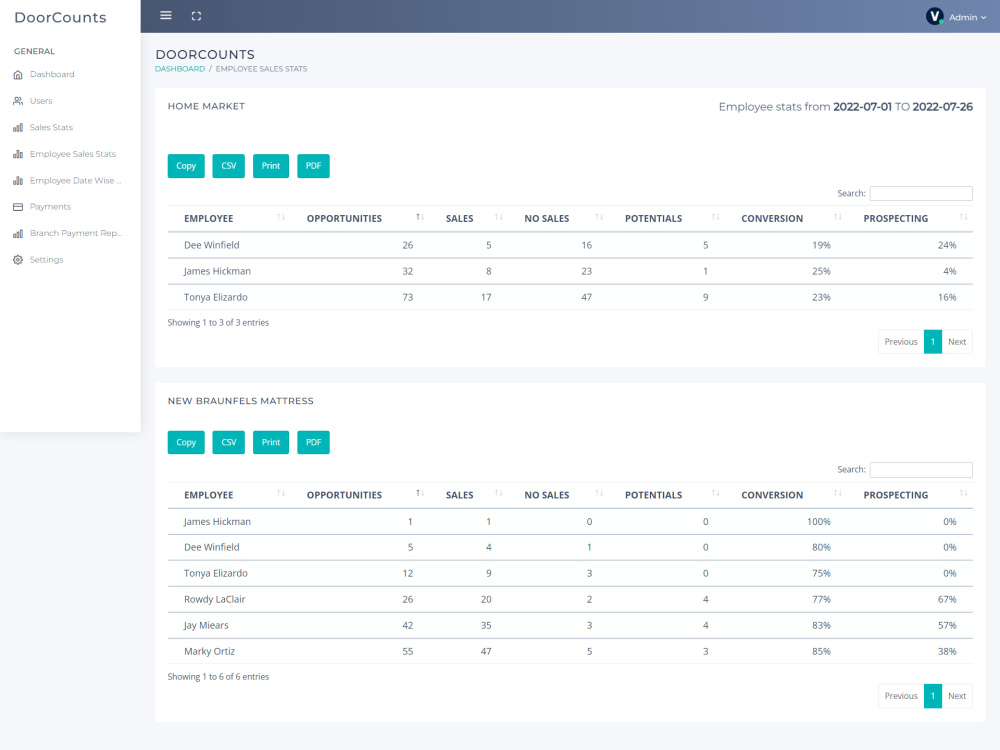Sort Home Market table by Potentials
This screenshot has width=1000, height=750.
[666, 218]
